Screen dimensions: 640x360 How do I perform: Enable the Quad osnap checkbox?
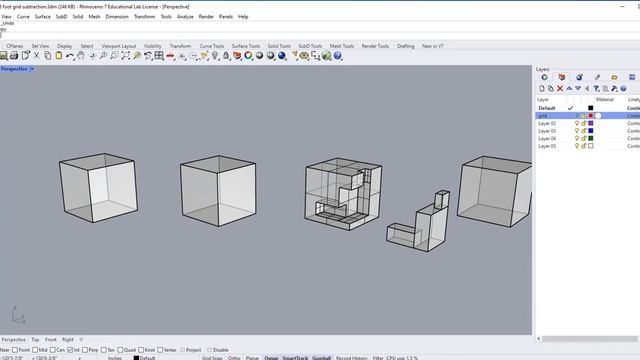120,350
